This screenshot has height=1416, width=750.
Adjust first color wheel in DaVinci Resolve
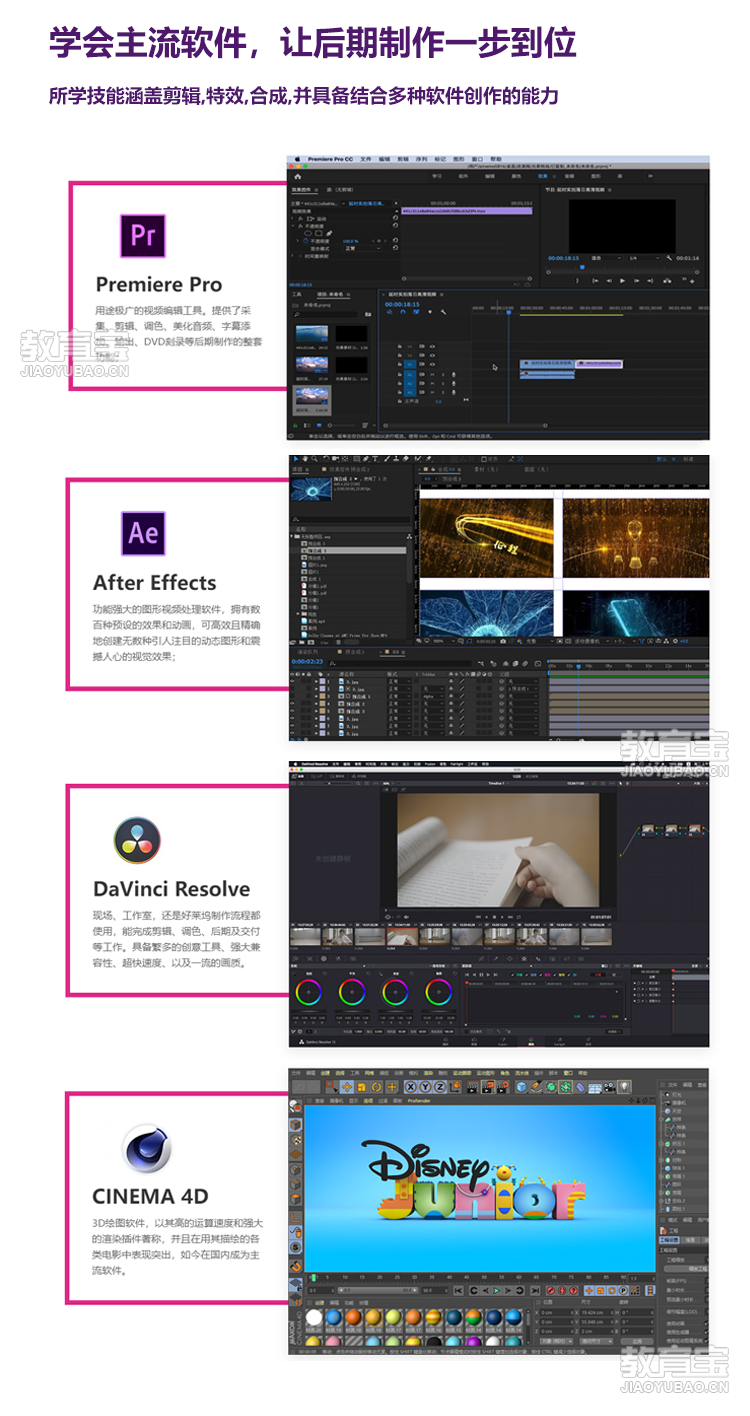point(310,992)
